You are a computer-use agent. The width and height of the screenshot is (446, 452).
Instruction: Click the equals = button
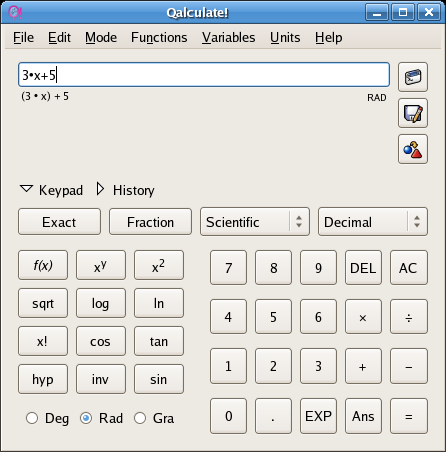[x=409, y=416]
